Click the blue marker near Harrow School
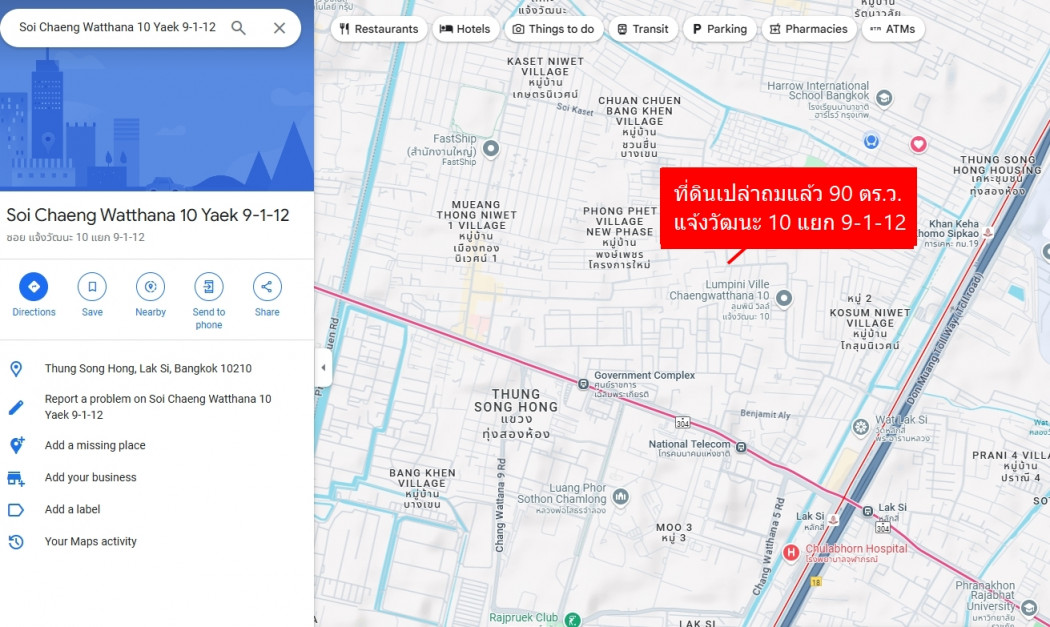The image size is (1050, 627). coord(871,141)
